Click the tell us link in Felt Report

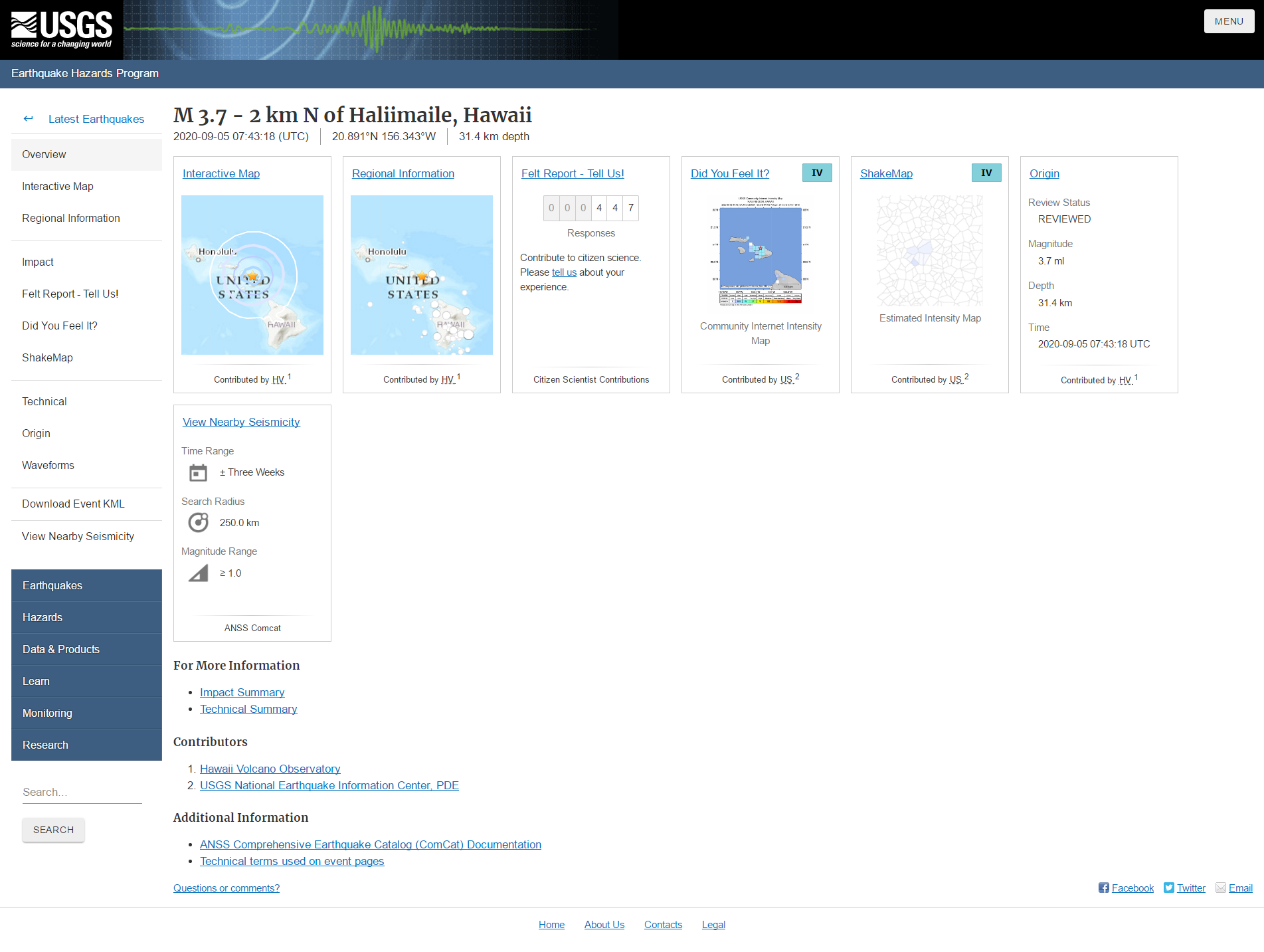click(x=563, y=272)
